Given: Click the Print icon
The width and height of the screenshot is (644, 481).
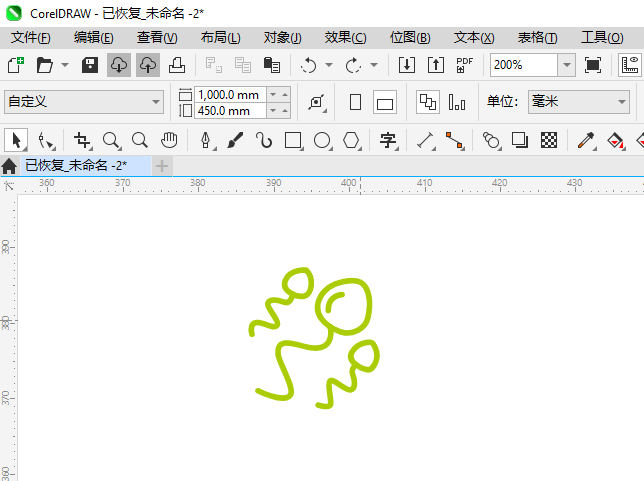Looking at the screenshot, I should point(177,65).
